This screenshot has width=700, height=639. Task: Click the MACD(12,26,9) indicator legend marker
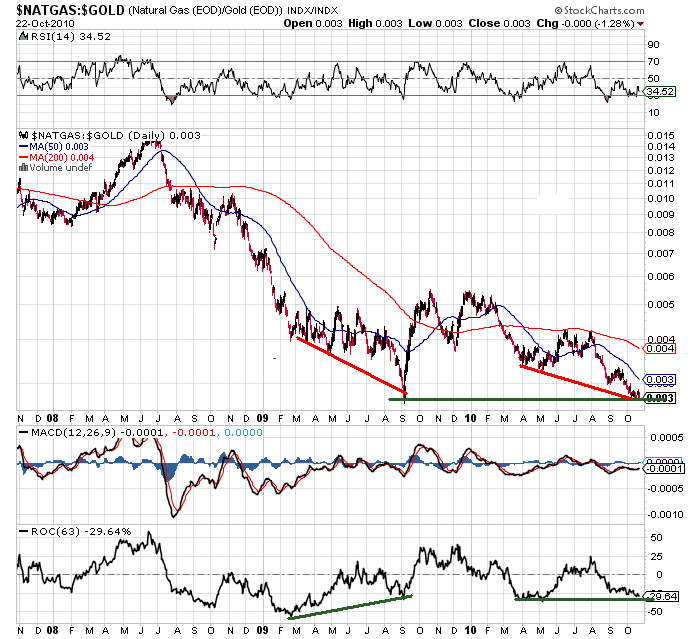tap(22, 430)
